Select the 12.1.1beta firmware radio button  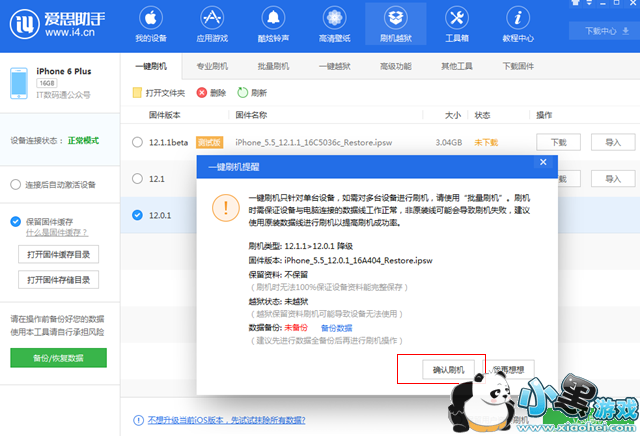click(x=138, y=142)
